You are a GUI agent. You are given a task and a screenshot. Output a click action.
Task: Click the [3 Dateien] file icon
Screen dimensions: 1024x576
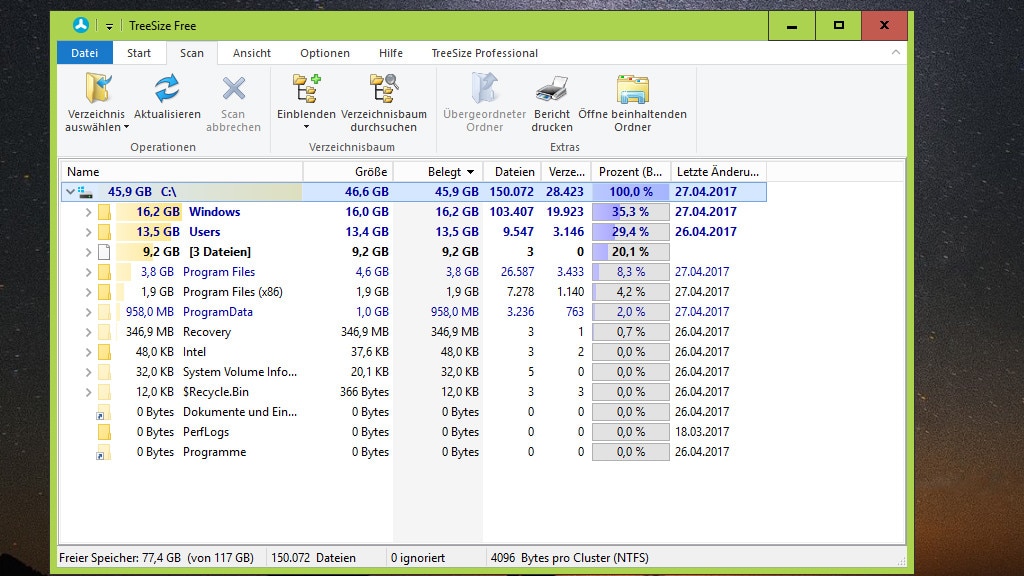click(104, 252)
